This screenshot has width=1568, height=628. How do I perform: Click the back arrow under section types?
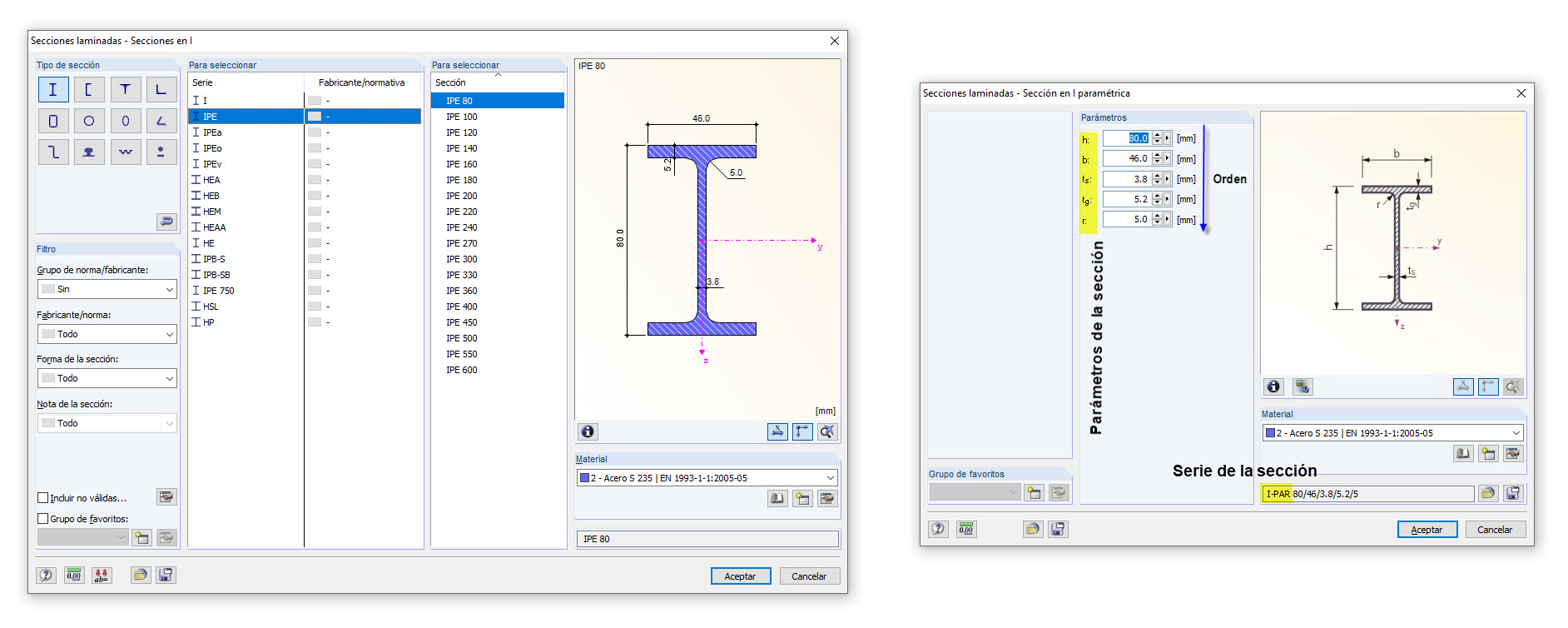coord(166,222)
